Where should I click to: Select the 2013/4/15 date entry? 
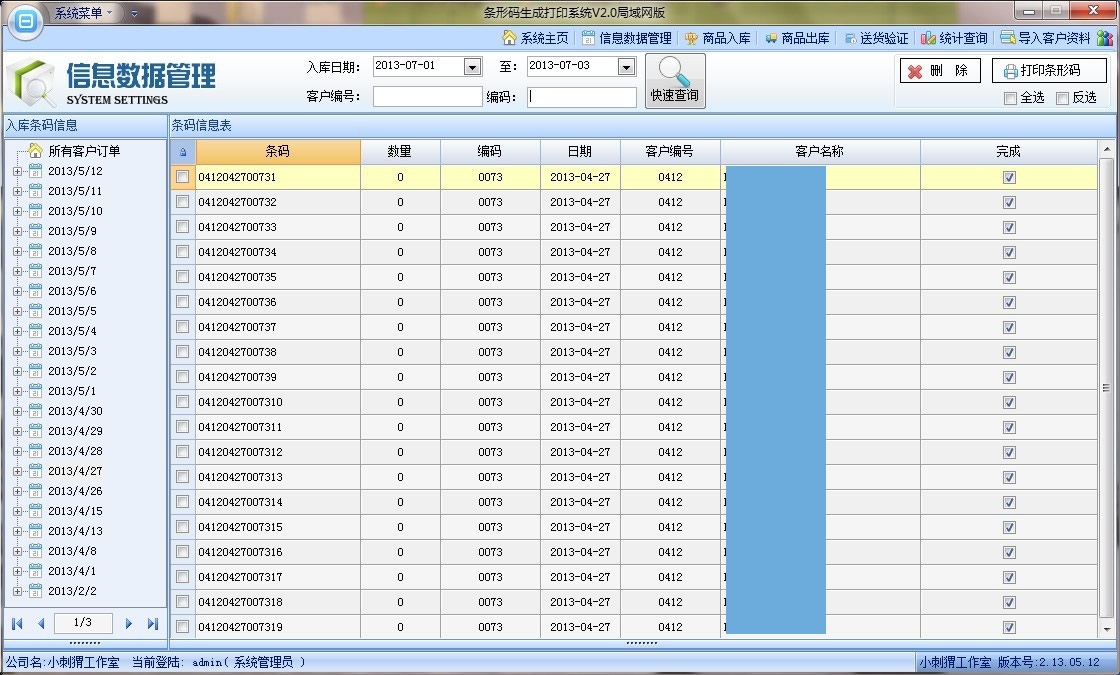(75, 511)
